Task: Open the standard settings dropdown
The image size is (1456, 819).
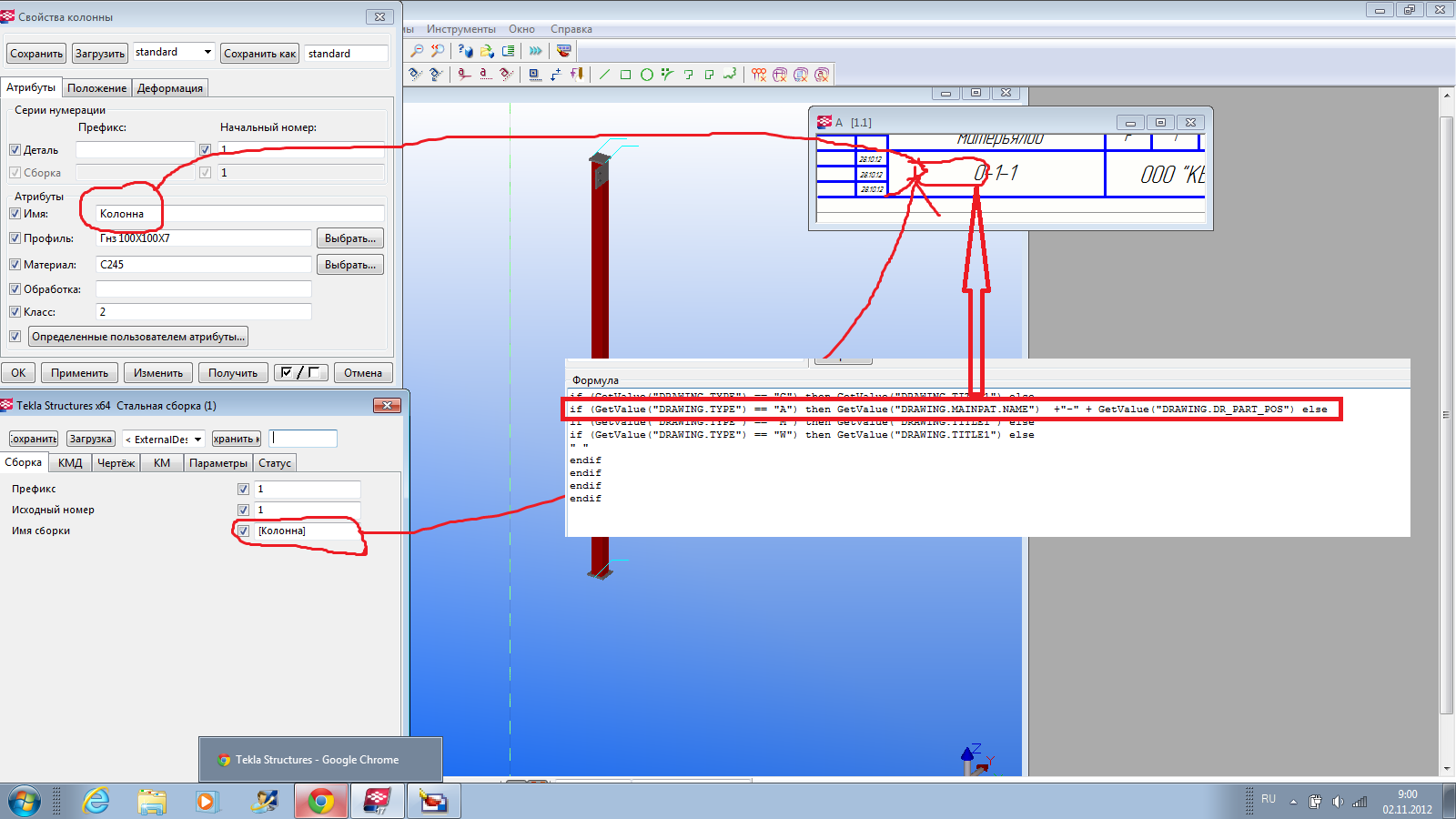Action: click(207, 52)
